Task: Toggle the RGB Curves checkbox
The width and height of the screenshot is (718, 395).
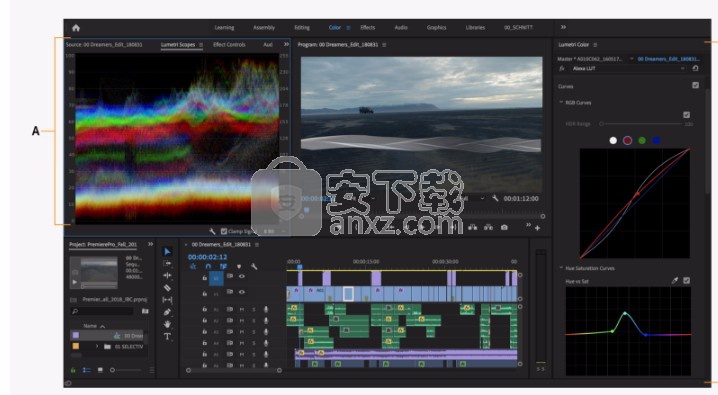Action: [686, 115]
